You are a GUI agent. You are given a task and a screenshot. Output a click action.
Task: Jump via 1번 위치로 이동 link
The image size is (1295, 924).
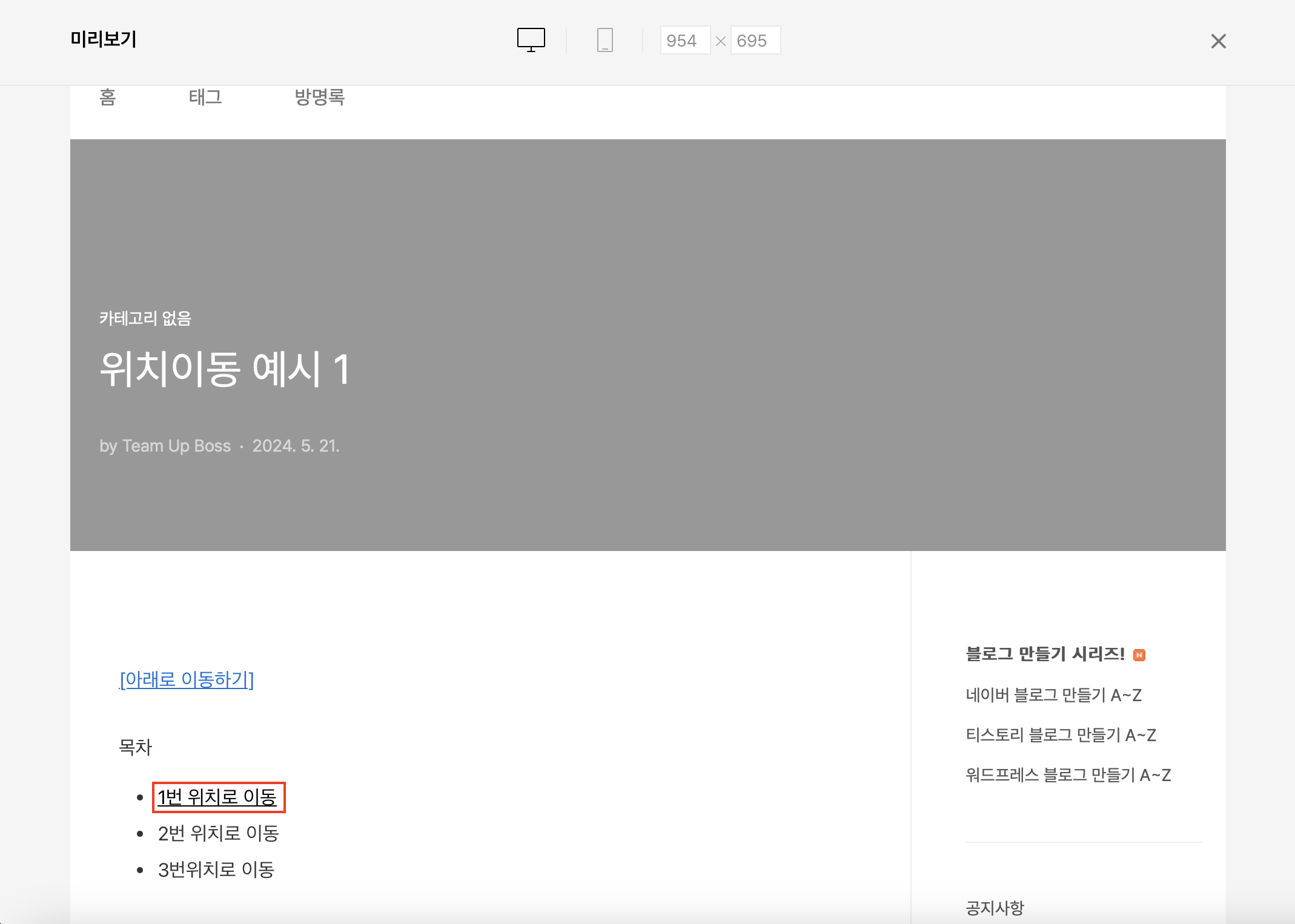click(217, 797)
